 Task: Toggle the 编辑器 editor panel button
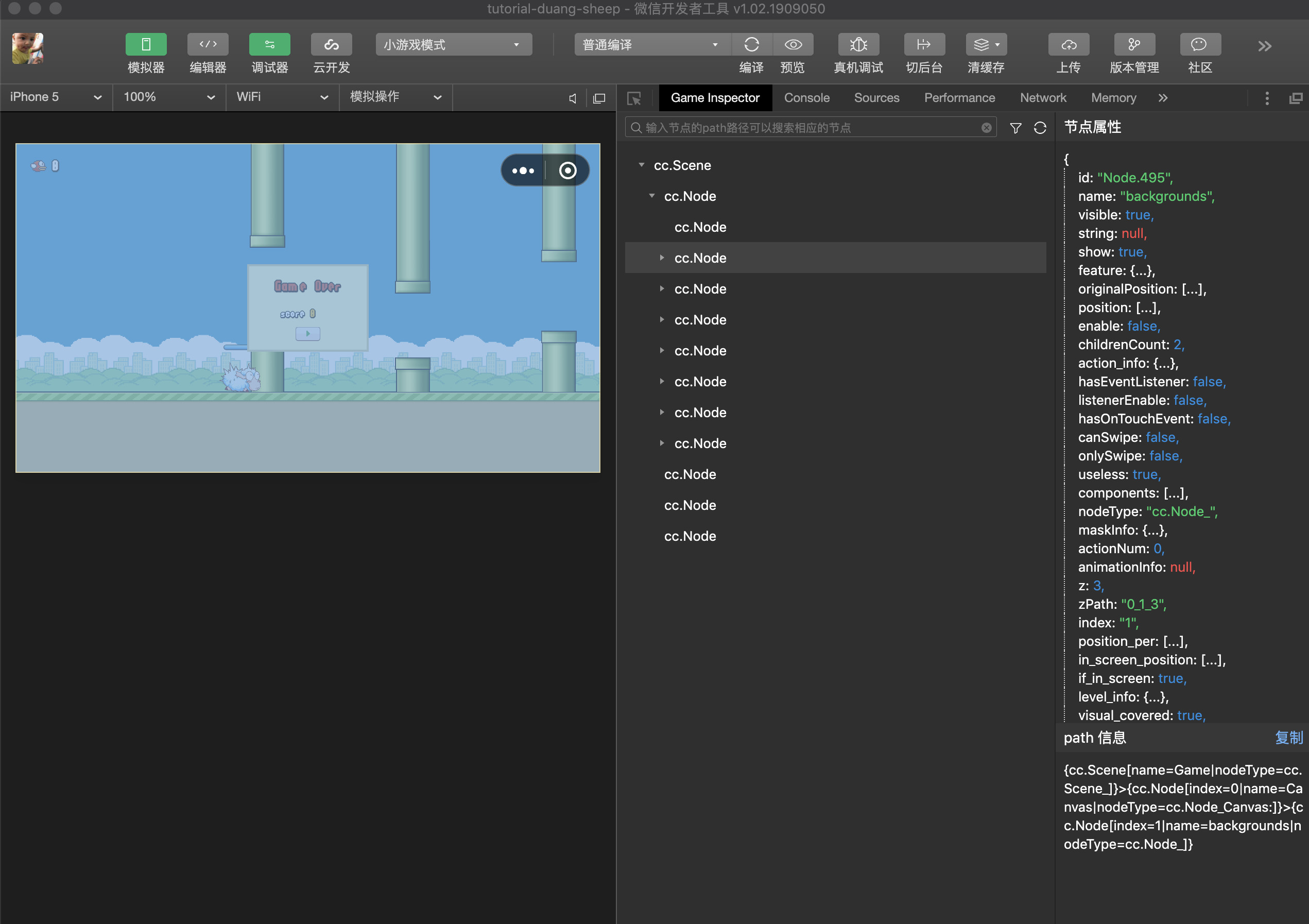(208, 44)
